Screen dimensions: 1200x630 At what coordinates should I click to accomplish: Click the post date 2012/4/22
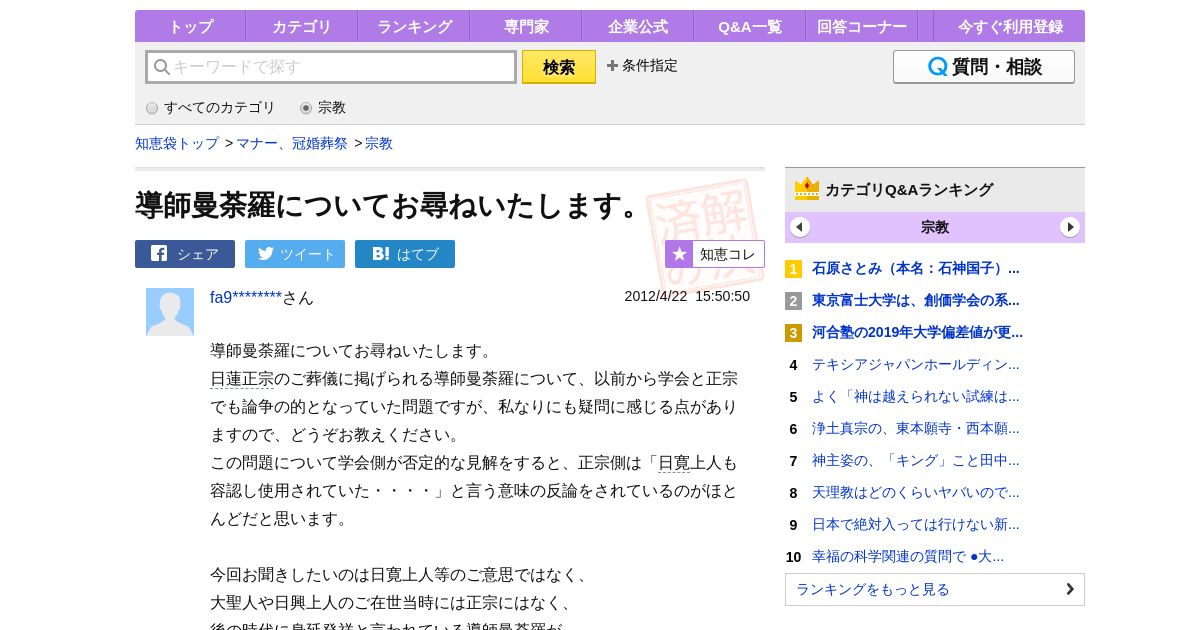pyautogui.click(x=687, y=296)
